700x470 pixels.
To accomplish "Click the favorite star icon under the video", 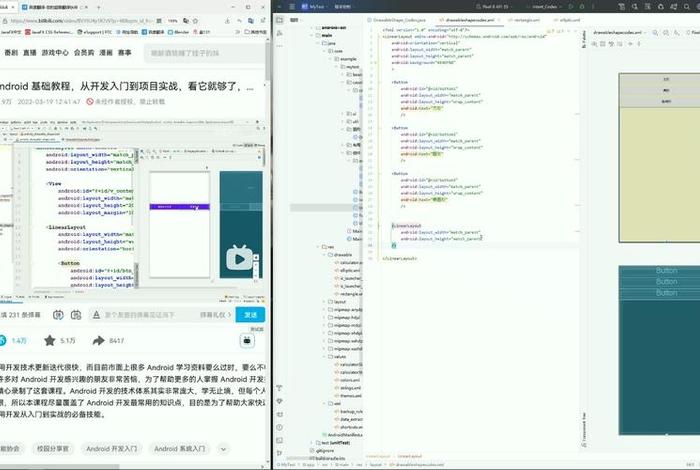I will tap(49, 340).
